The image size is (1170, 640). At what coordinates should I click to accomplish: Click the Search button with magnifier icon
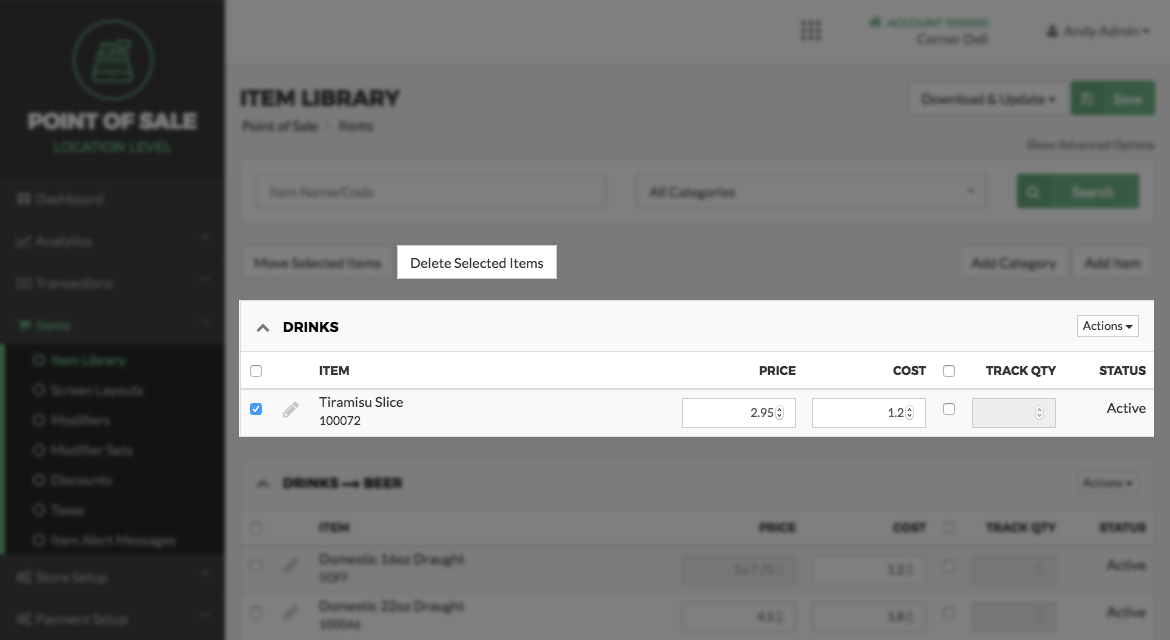[1077, 192]
